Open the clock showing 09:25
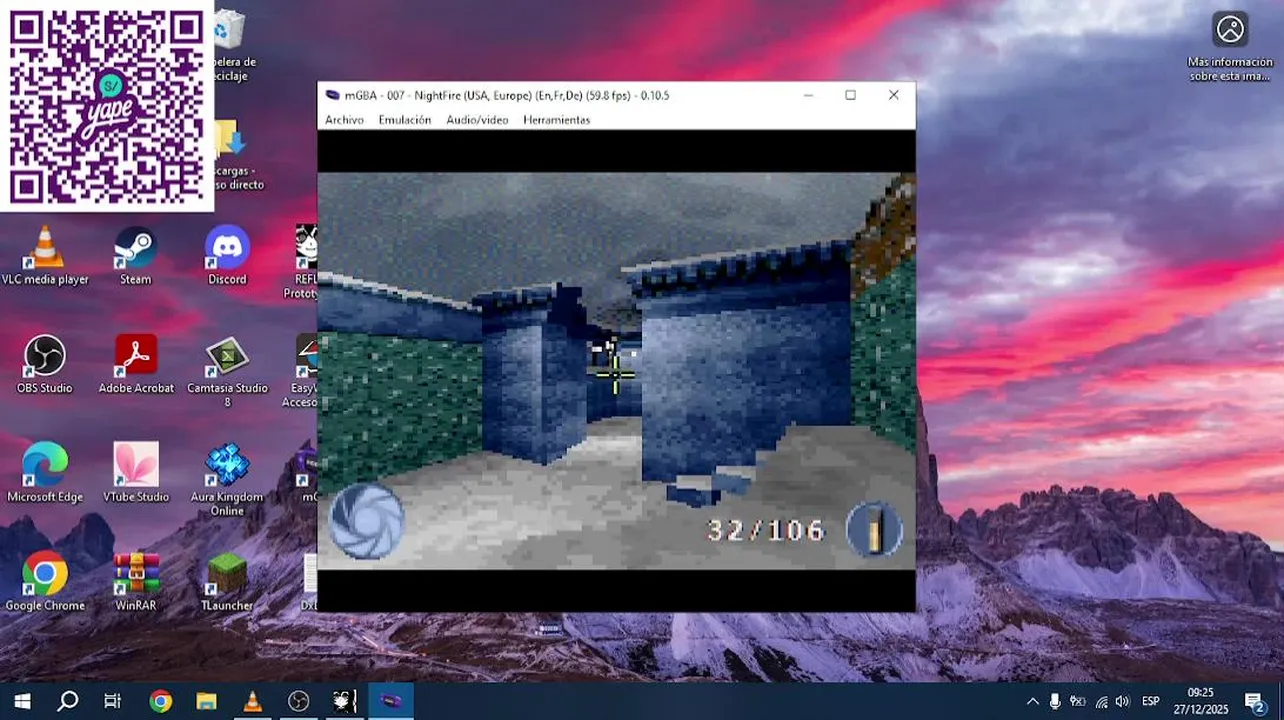The image size is (1284, 720). click(1200, 701)
